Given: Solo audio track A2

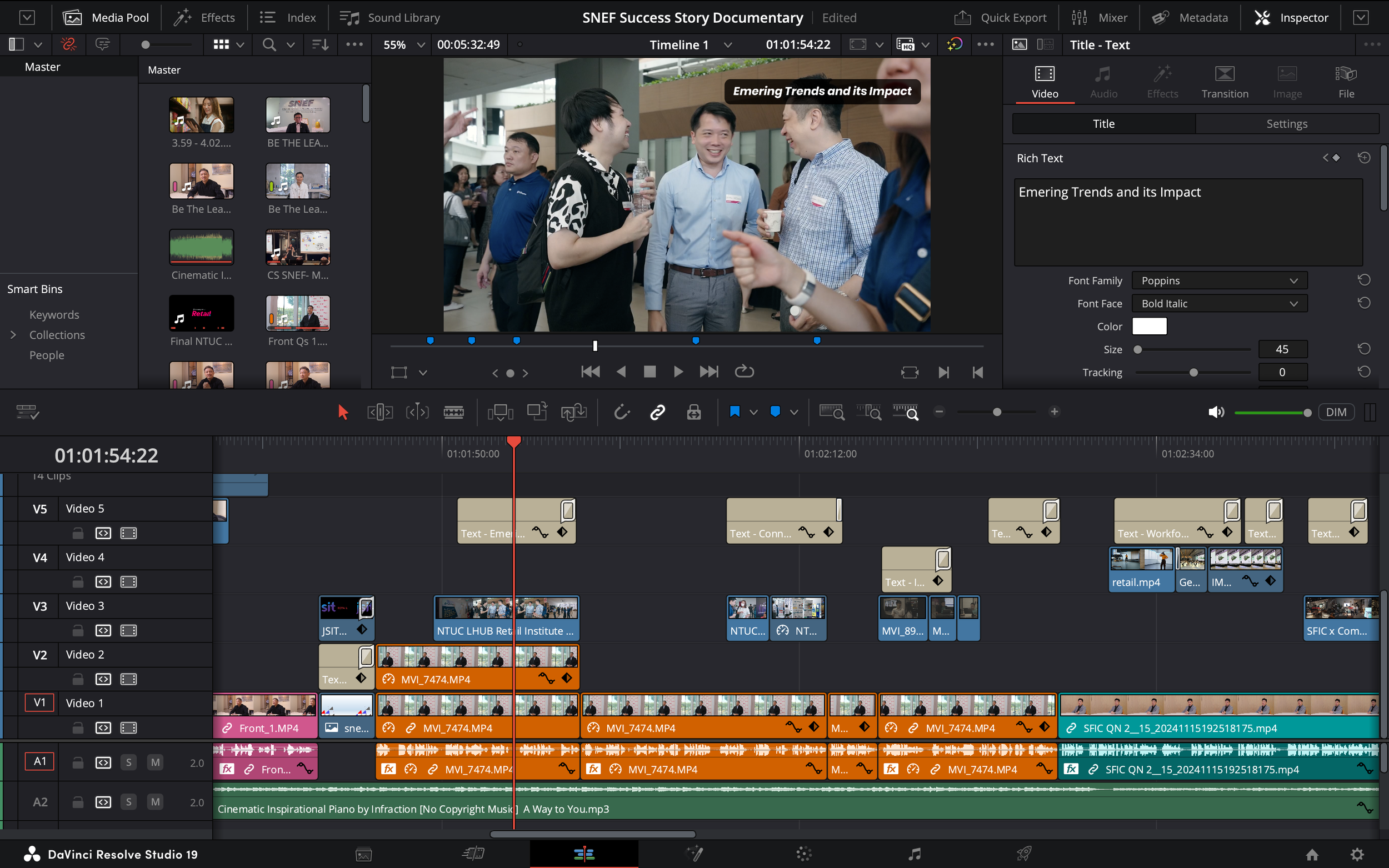Looking at the screenshot, I should [x=129, y=802].
